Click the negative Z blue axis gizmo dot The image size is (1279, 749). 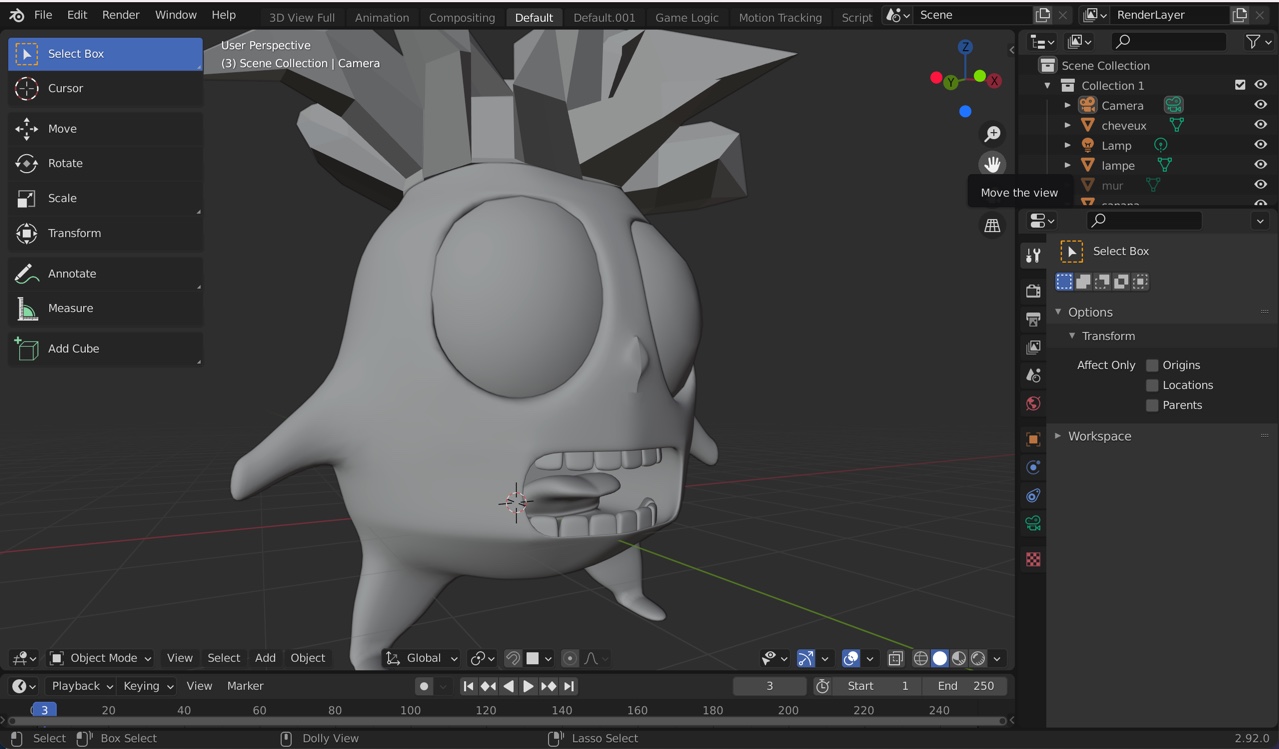965,111
